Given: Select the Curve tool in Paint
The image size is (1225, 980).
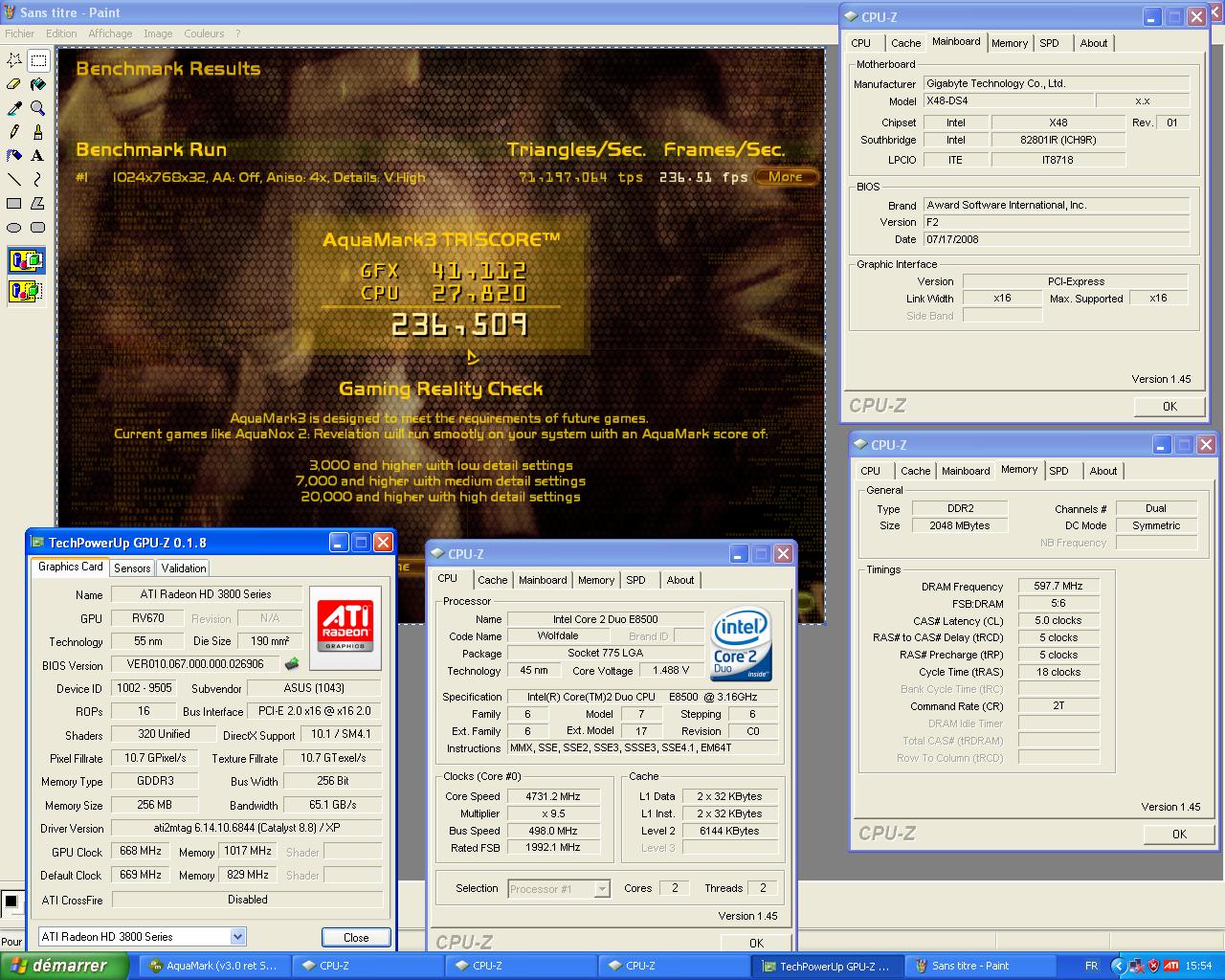Looking at the screenshot, I should [38, 180].
